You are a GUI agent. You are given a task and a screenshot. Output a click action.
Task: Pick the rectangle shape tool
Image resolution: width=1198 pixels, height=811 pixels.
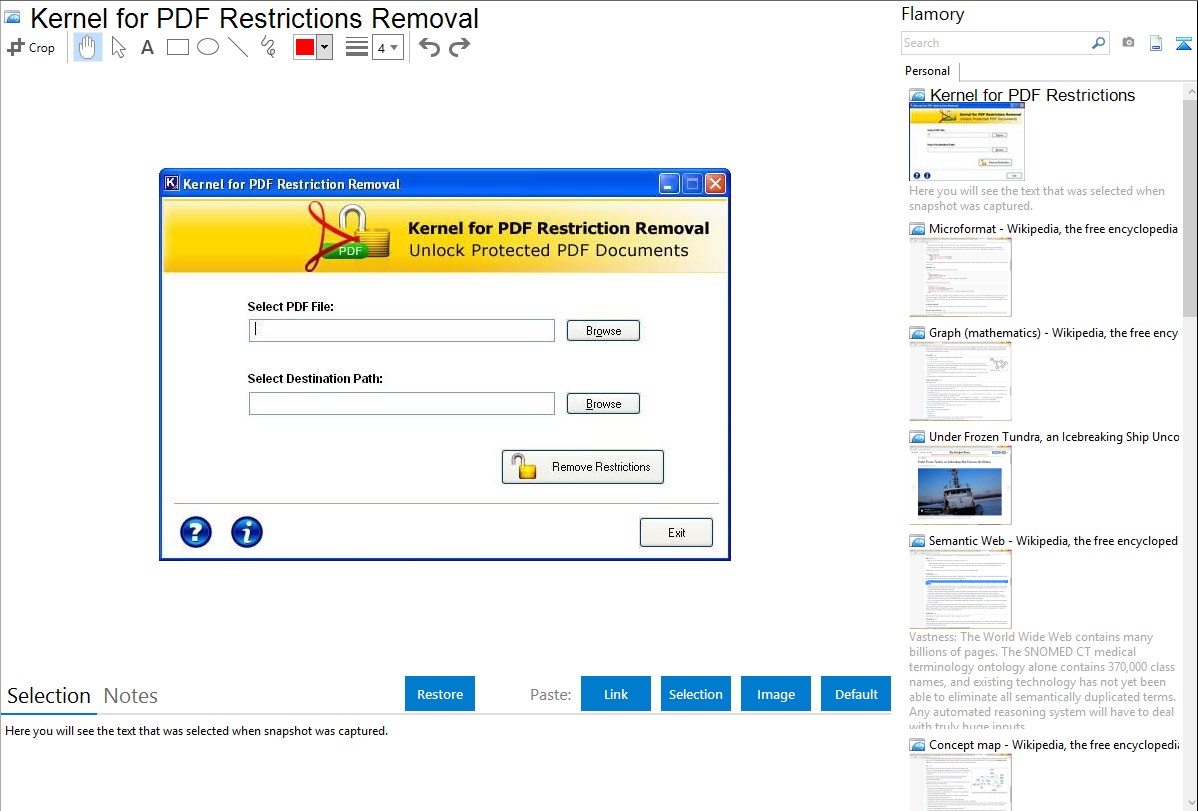(x=177, y=47)
